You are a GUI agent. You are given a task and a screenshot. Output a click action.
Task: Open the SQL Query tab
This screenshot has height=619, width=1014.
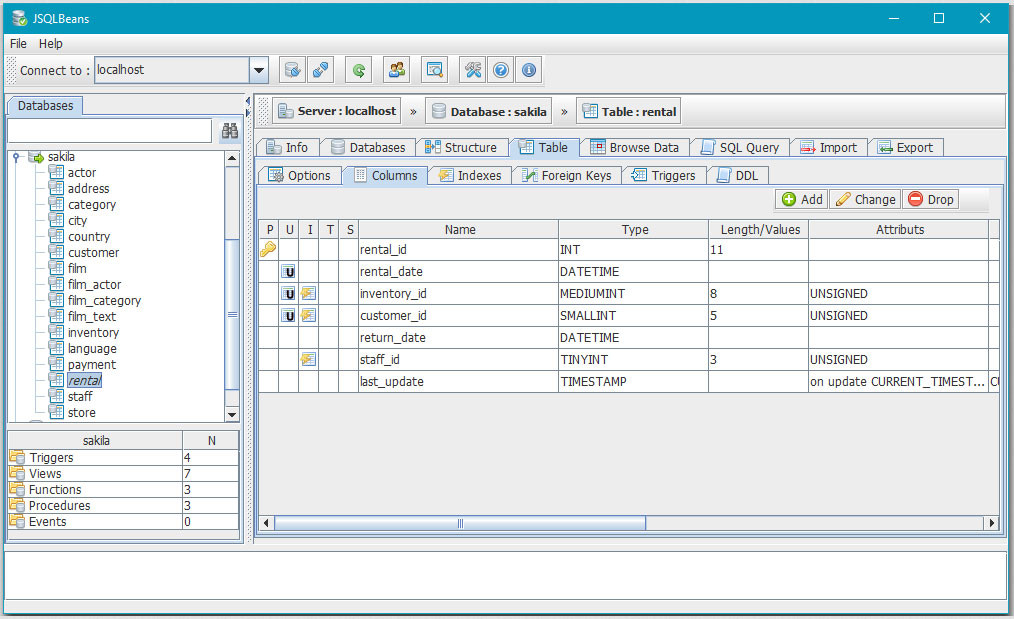coord(740,147)
